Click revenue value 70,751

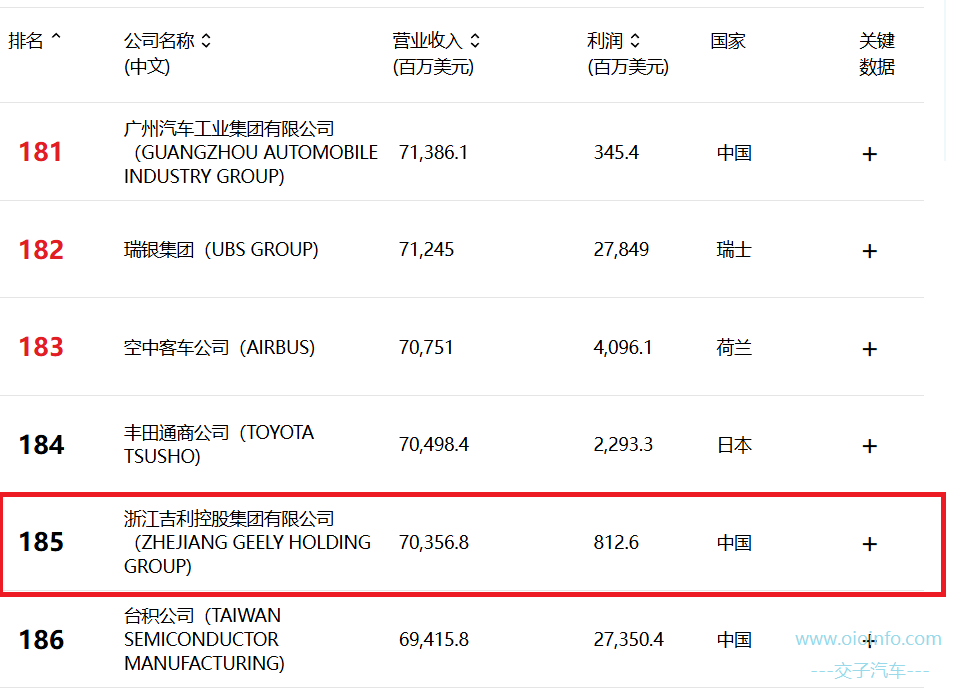pyautogui.click(x=426, y=348)
